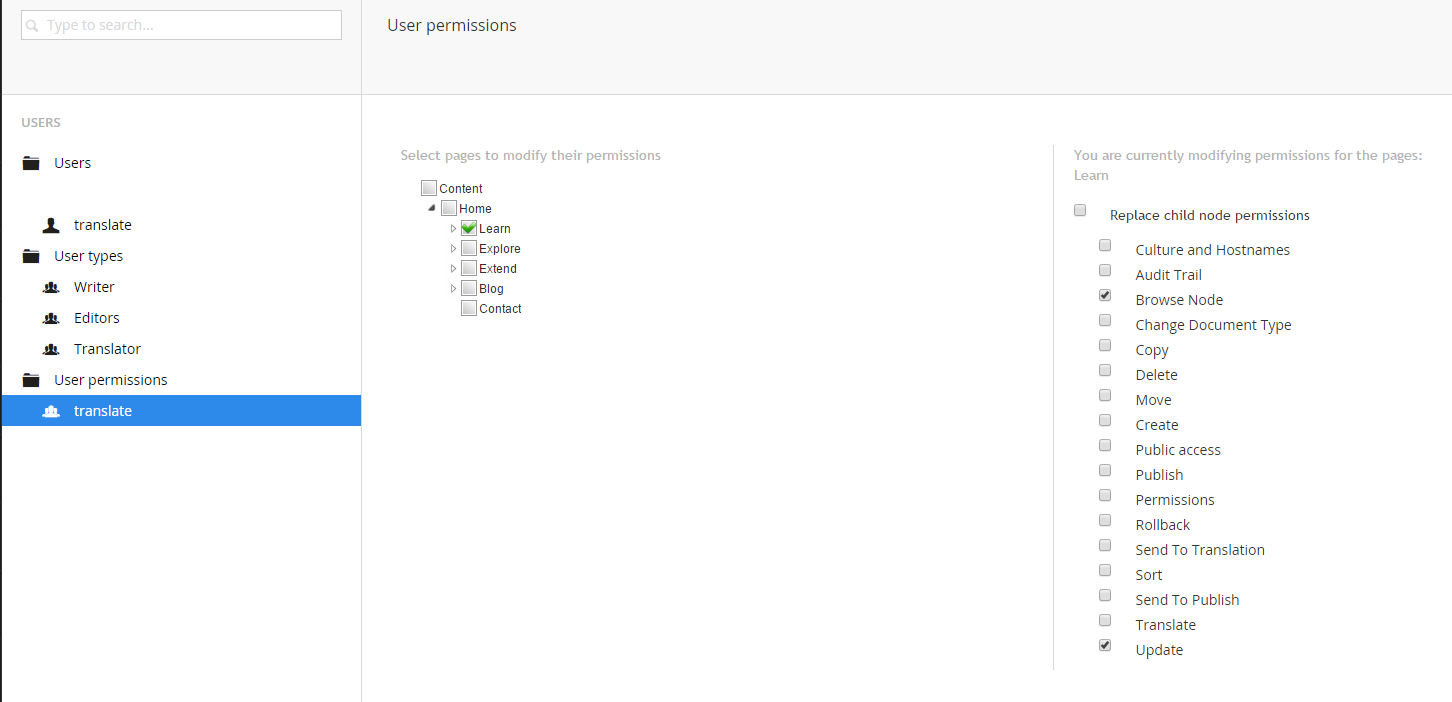
Task: Select the Contact page checkbox
Action: (469, 308)
